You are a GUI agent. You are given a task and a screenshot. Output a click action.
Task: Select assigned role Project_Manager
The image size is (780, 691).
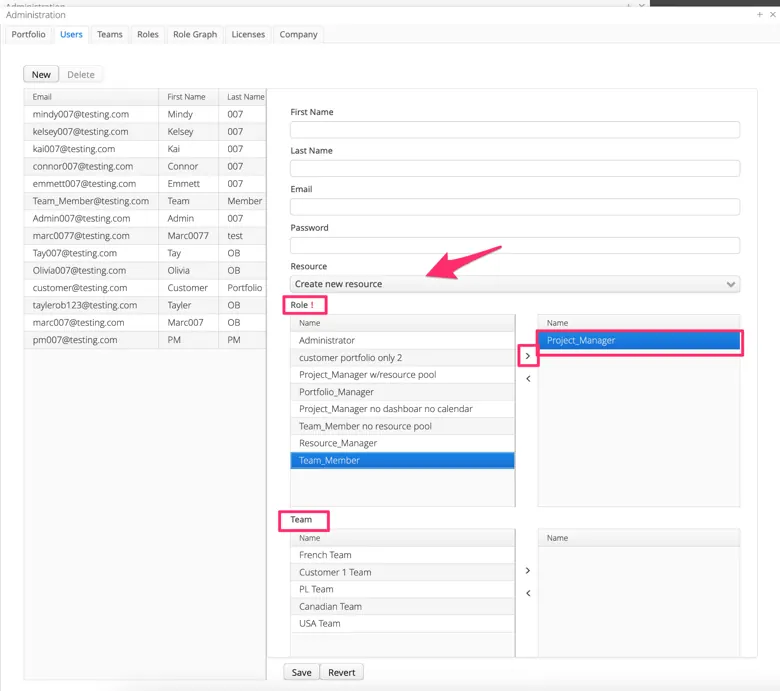tap(639, 340)
